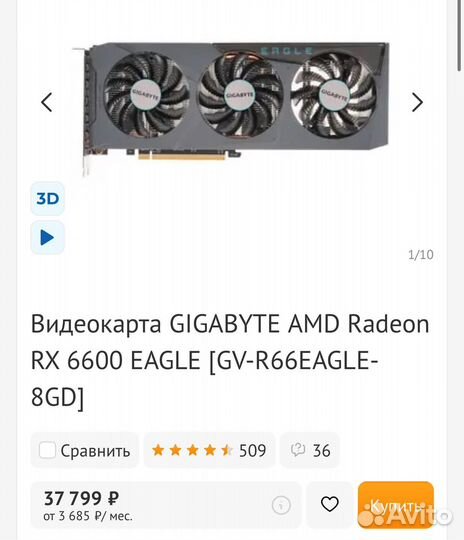
Task: Open the questions bubble icon
Action: 298,450
